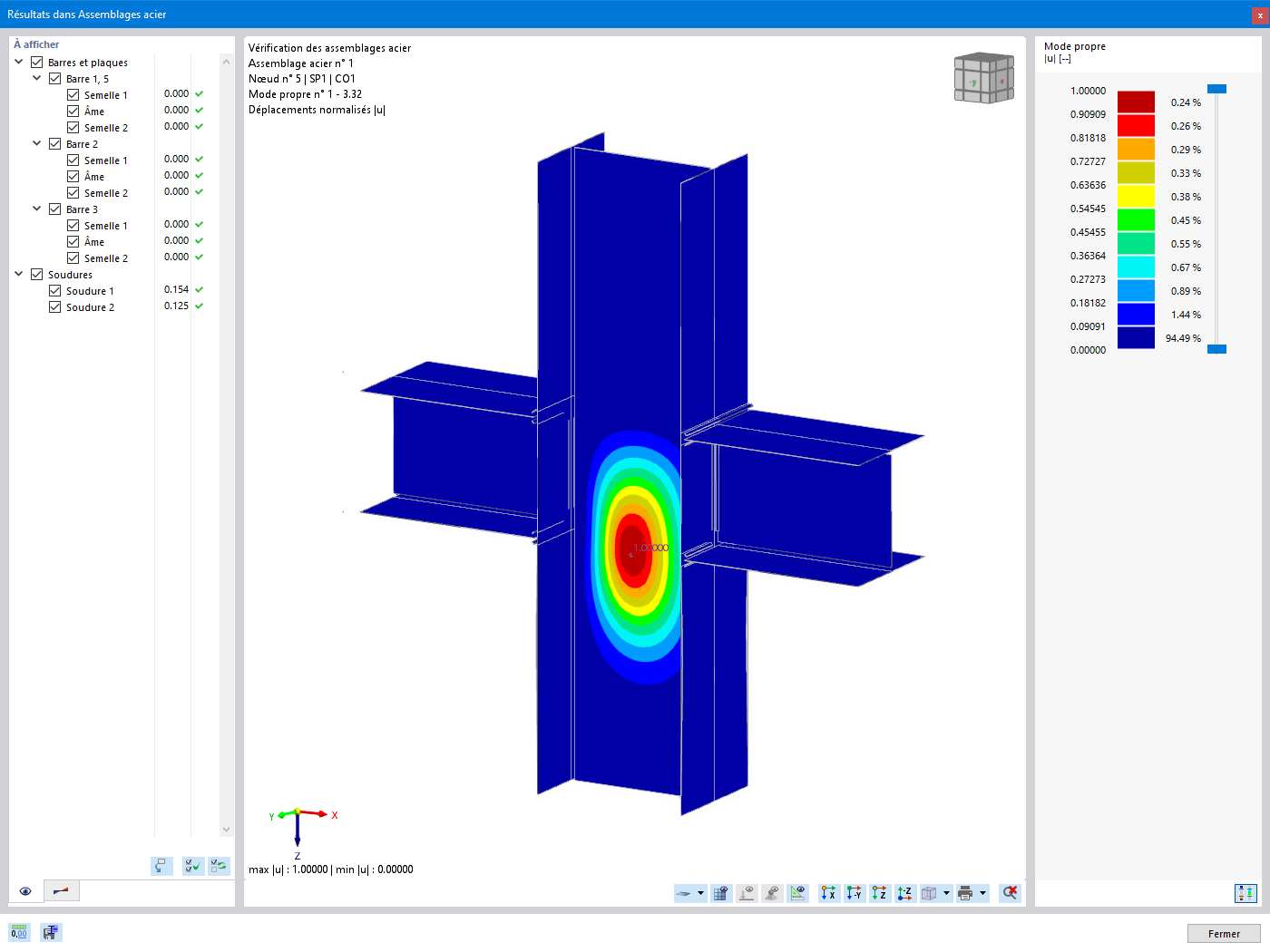Image resolution: width=1270 pixels, height=952 pixels.
Task: Click the save-with-dimension icon at bottom left
Action: coord(51,932)
